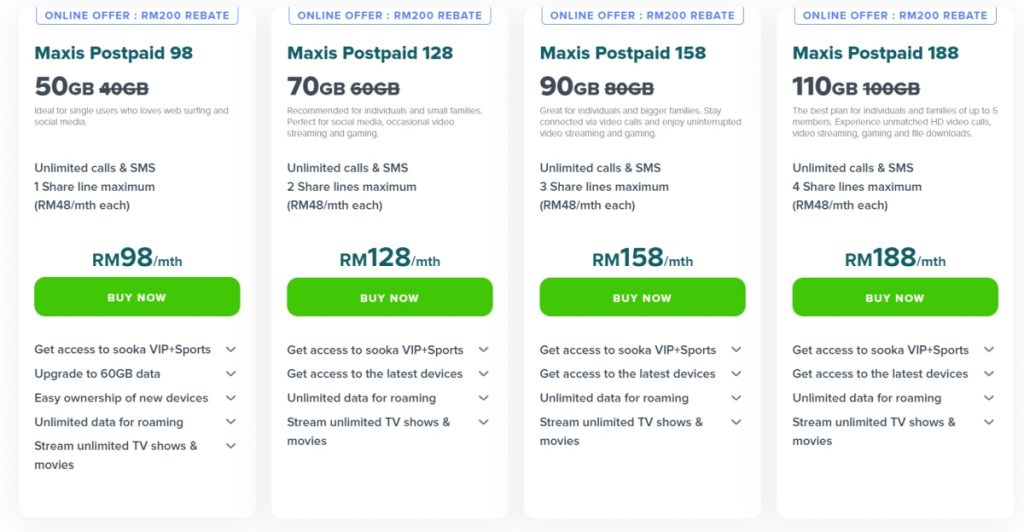Expand roaming data chevron in Postpaid 128

click(x=483, y=398)
